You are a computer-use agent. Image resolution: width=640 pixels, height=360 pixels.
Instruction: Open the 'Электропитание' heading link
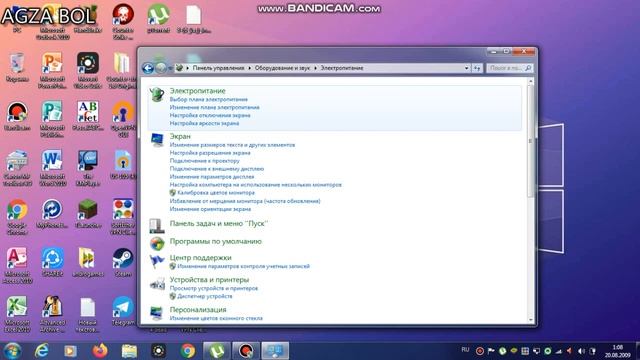tap(198, 91)
